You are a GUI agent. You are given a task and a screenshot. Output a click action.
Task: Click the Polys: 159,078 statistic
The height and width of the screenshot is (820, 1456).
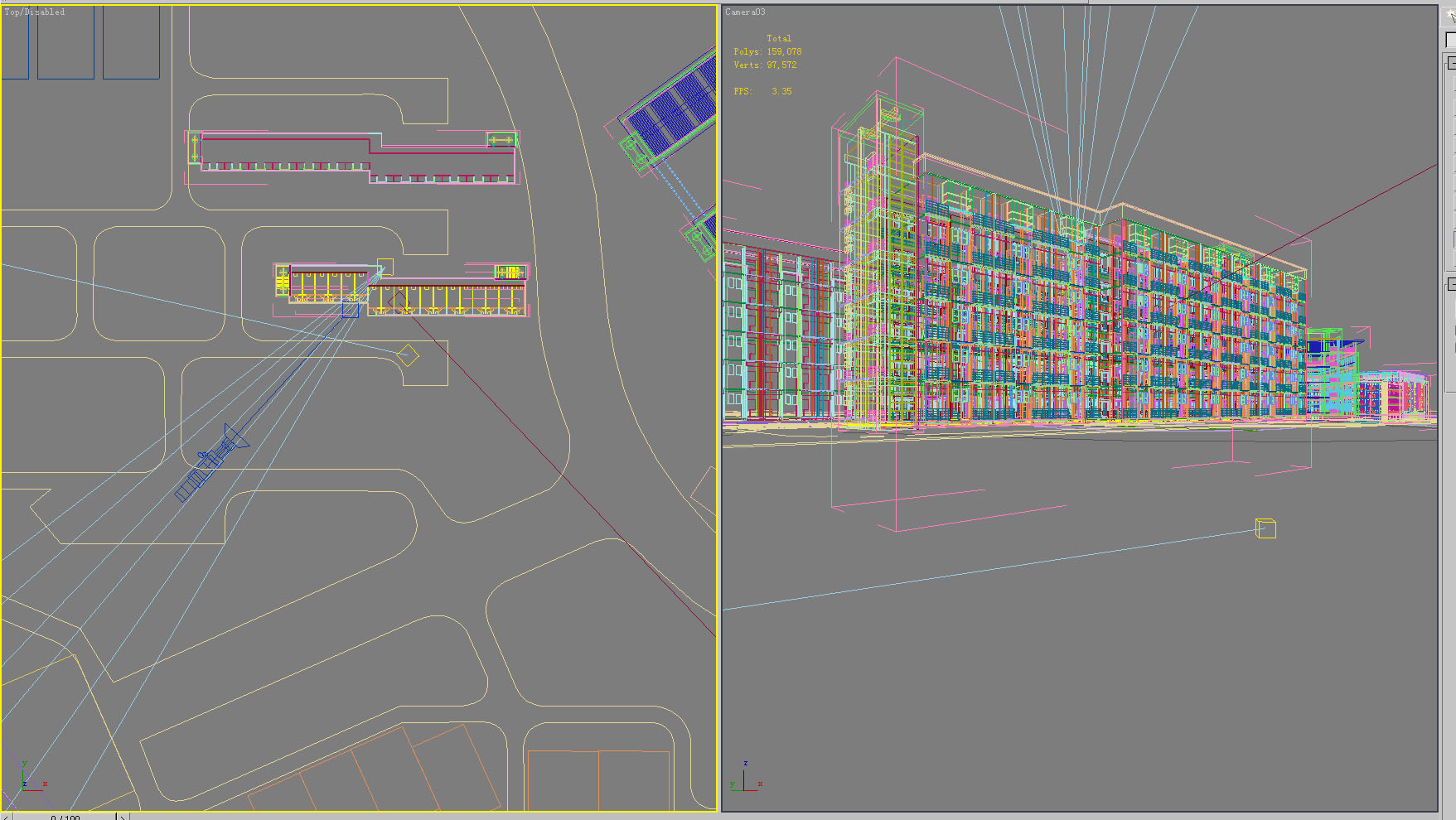click(x=767, y=51)
